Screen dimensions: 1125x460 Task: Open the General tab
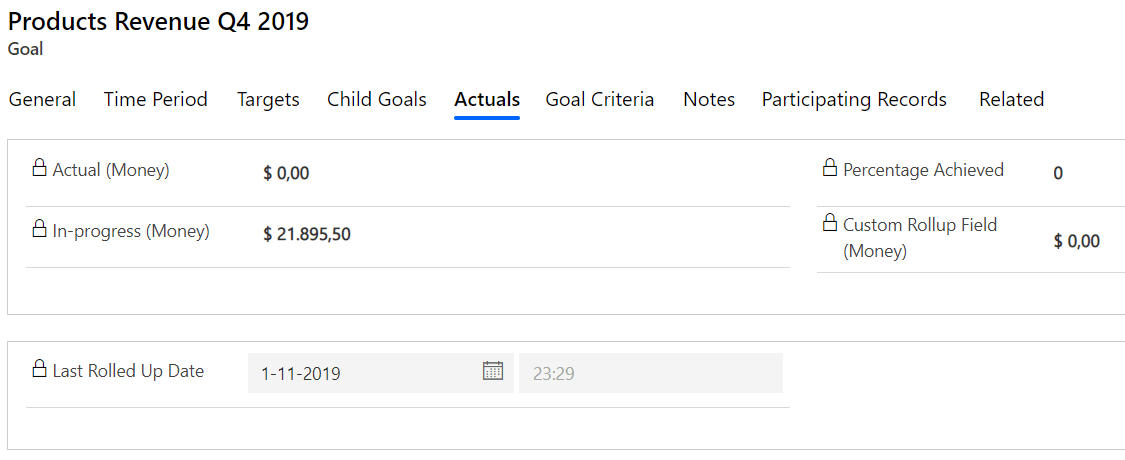pos(42,99)
